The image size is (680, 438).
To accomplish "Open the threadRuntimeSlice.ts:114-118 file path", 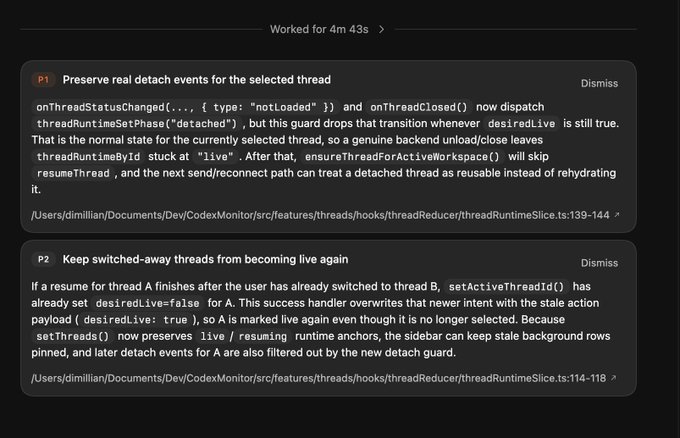I will [320, 378].
